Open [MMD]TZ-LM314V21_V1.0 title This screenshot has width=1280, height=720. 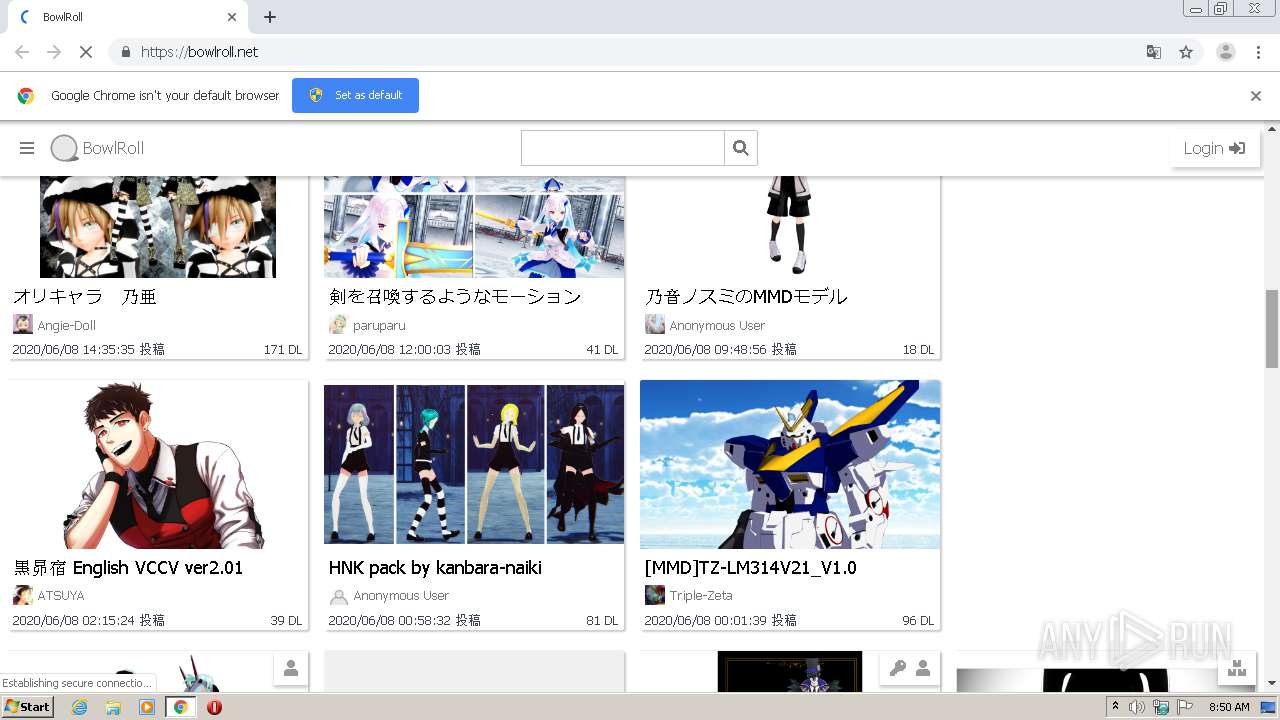[x=750, y=568]
